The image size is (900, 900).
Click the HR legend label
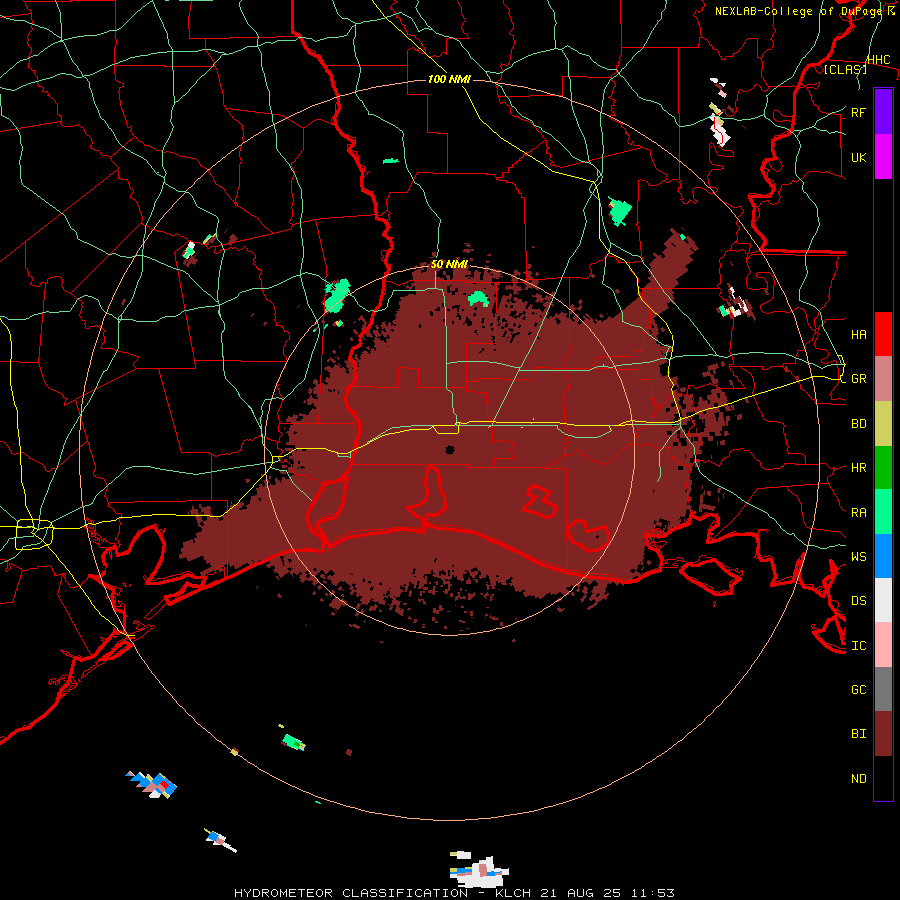[858, 468]
